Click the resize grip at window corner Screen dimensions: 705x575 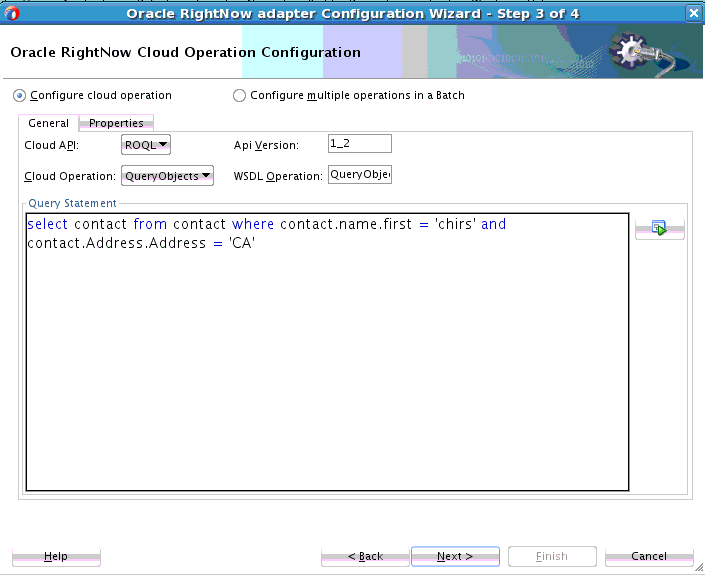698,569
